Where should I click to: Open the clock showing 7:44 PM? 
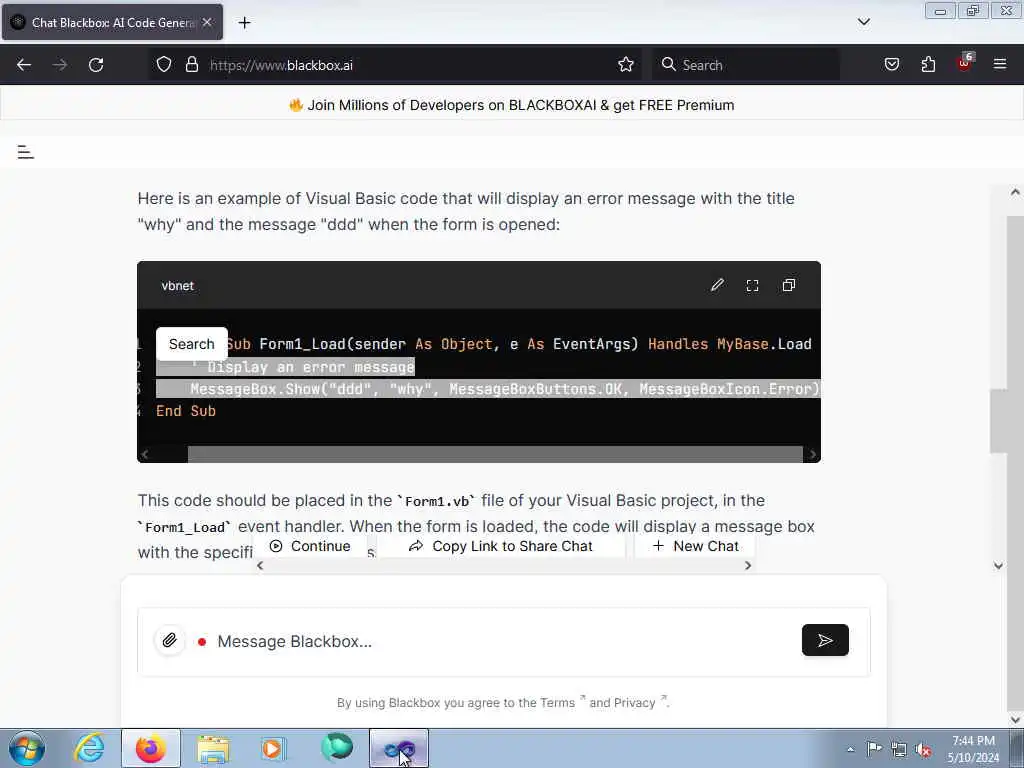coord(973,749)
